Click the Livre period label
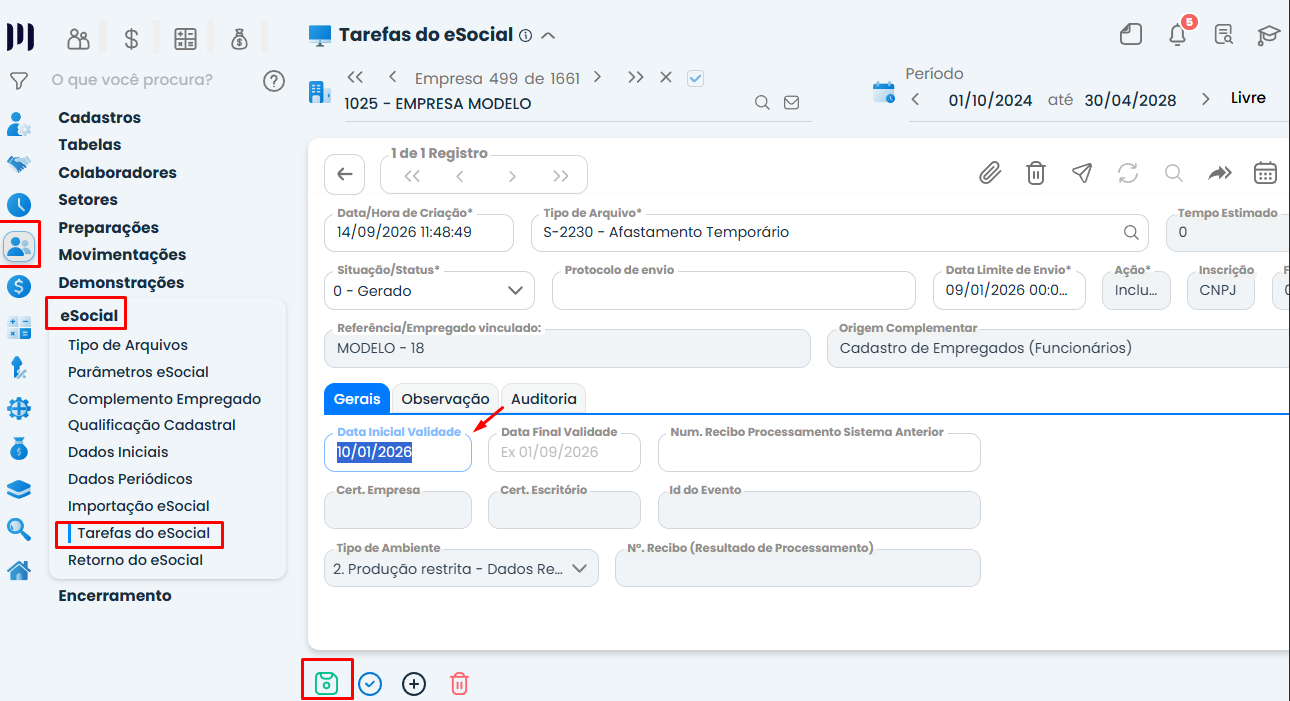The image size is (1290, 701). click(1248, 98)
